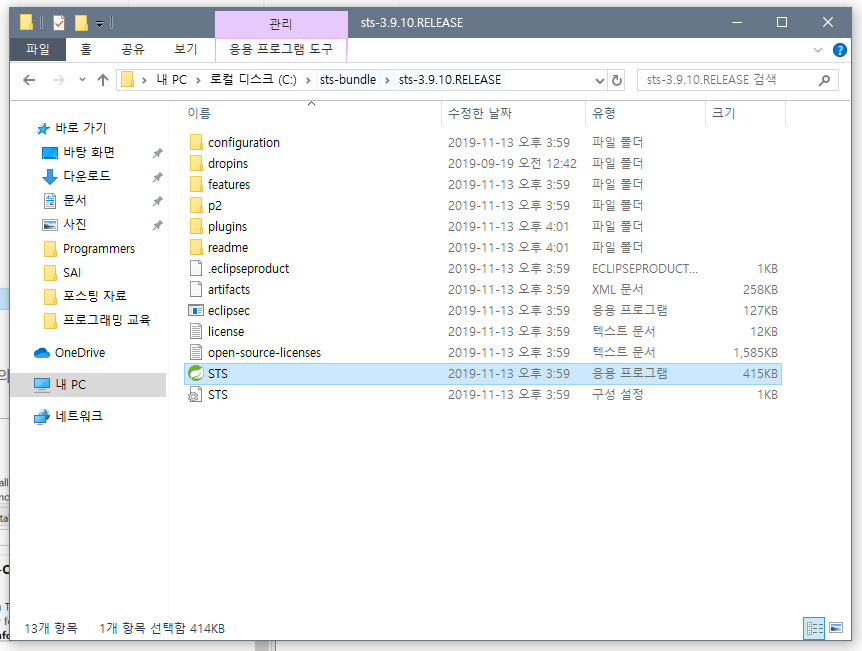Open recent locations dropdown arrow
The height and width of the screenshot is (651, 862).
pyautogui.click(x=82, y=80)
